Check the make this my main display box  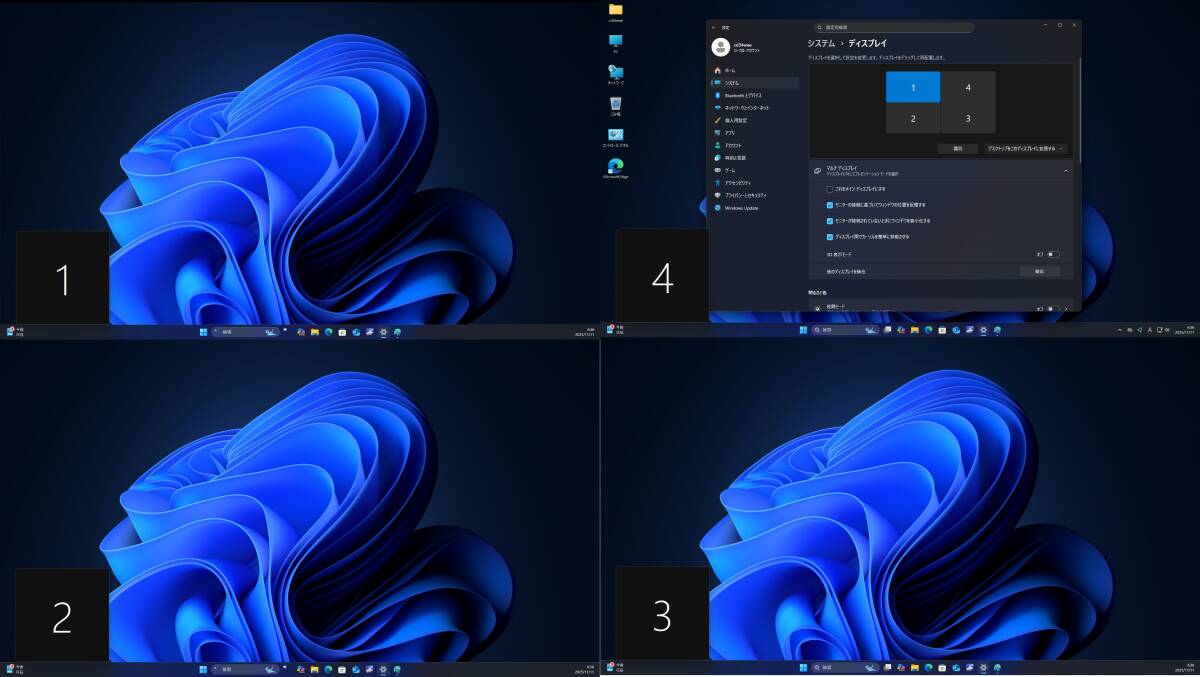(830, 188)
